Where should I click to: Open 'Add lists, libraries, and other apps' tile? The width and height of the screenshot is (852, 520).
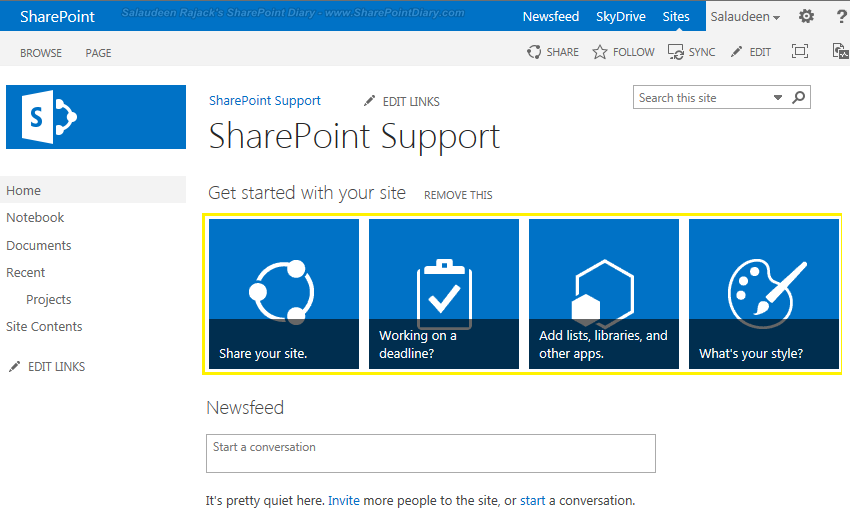[604, 294]
